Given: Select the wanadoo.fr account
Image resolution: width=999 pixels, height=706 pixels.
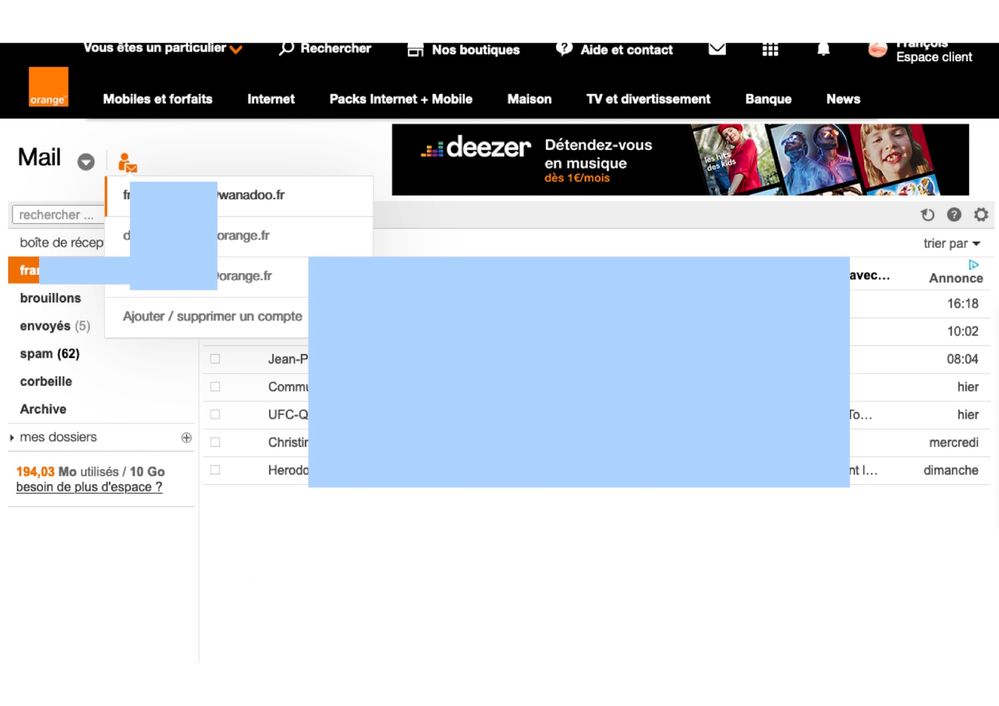Looking at the screenshot, I should 239,196.
